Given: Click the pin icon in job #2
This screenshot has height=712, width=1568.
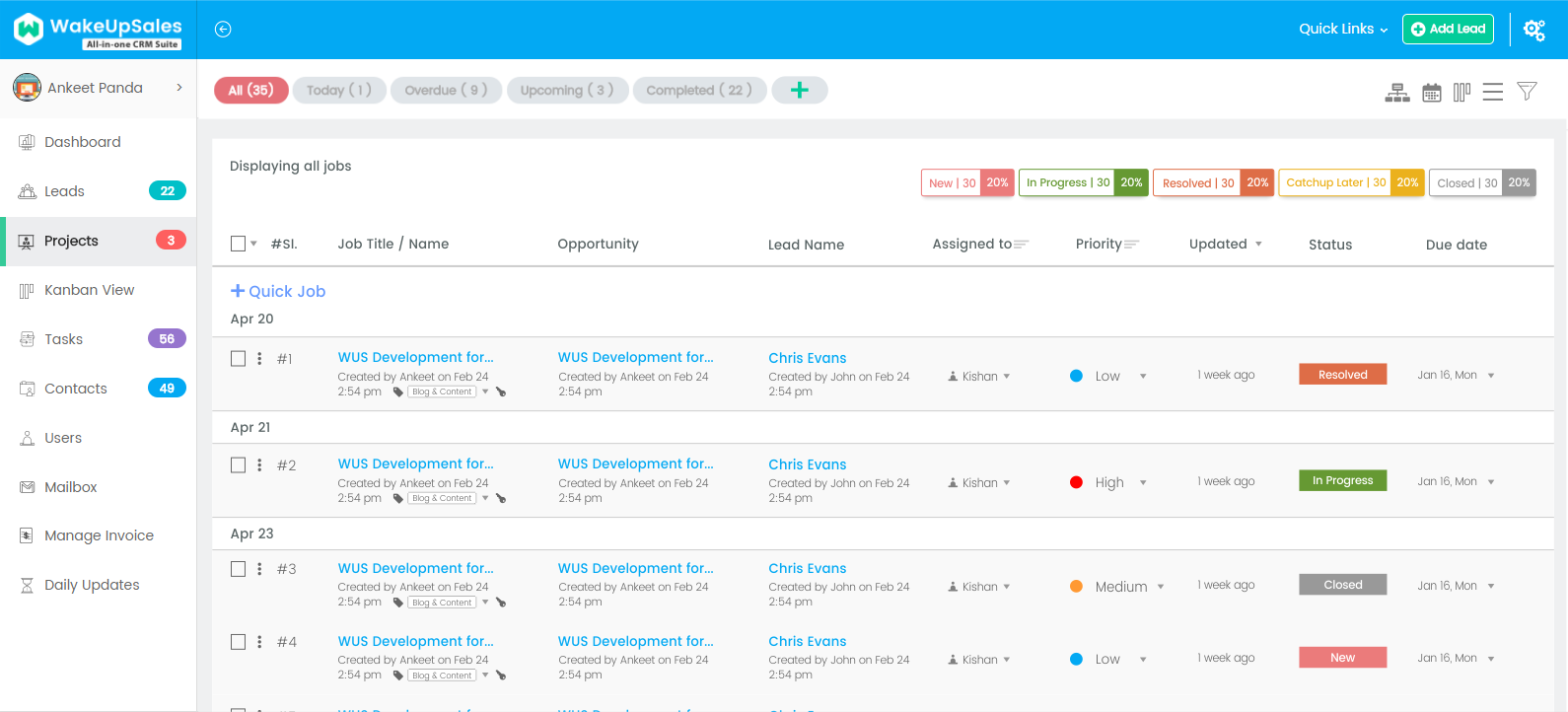Looking at the screenshot, I should (501, 499).
